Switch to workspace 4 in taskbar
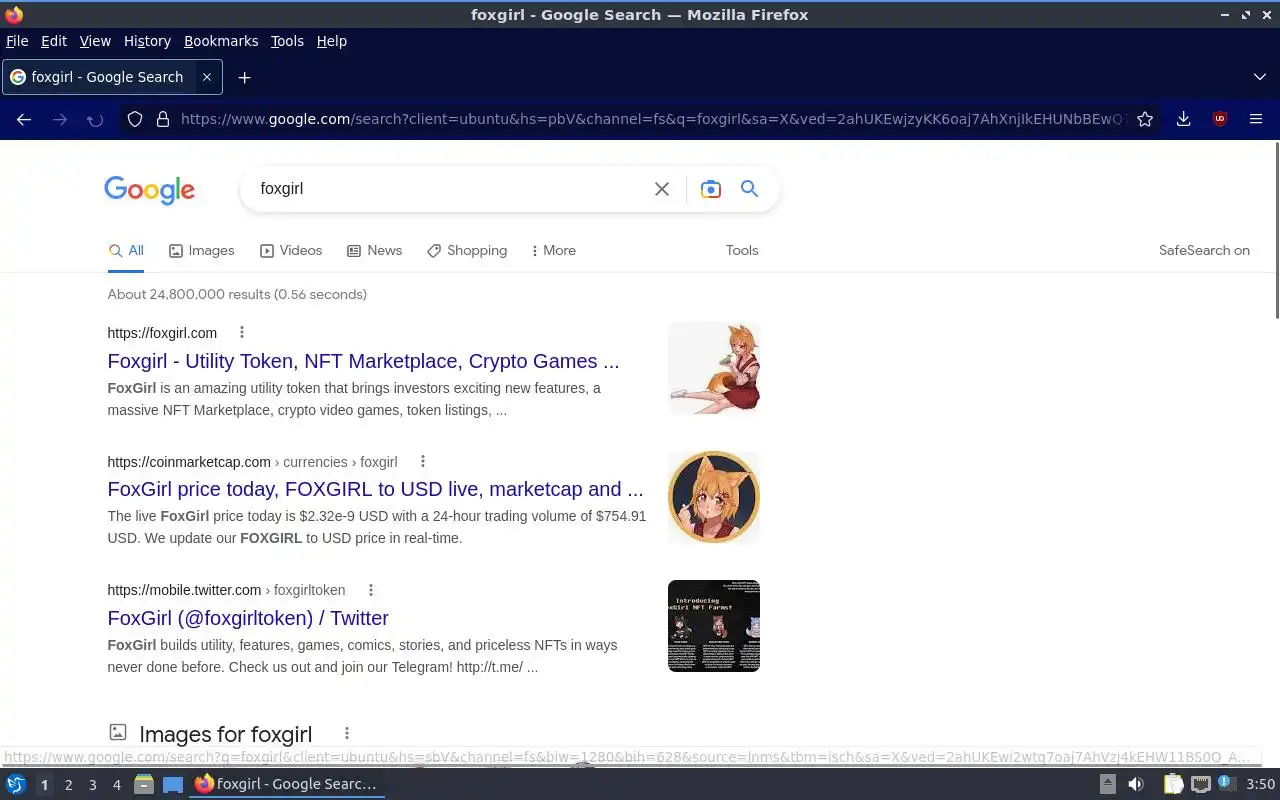The width and height of the screenshot is (1280, 800). (116, 785)
